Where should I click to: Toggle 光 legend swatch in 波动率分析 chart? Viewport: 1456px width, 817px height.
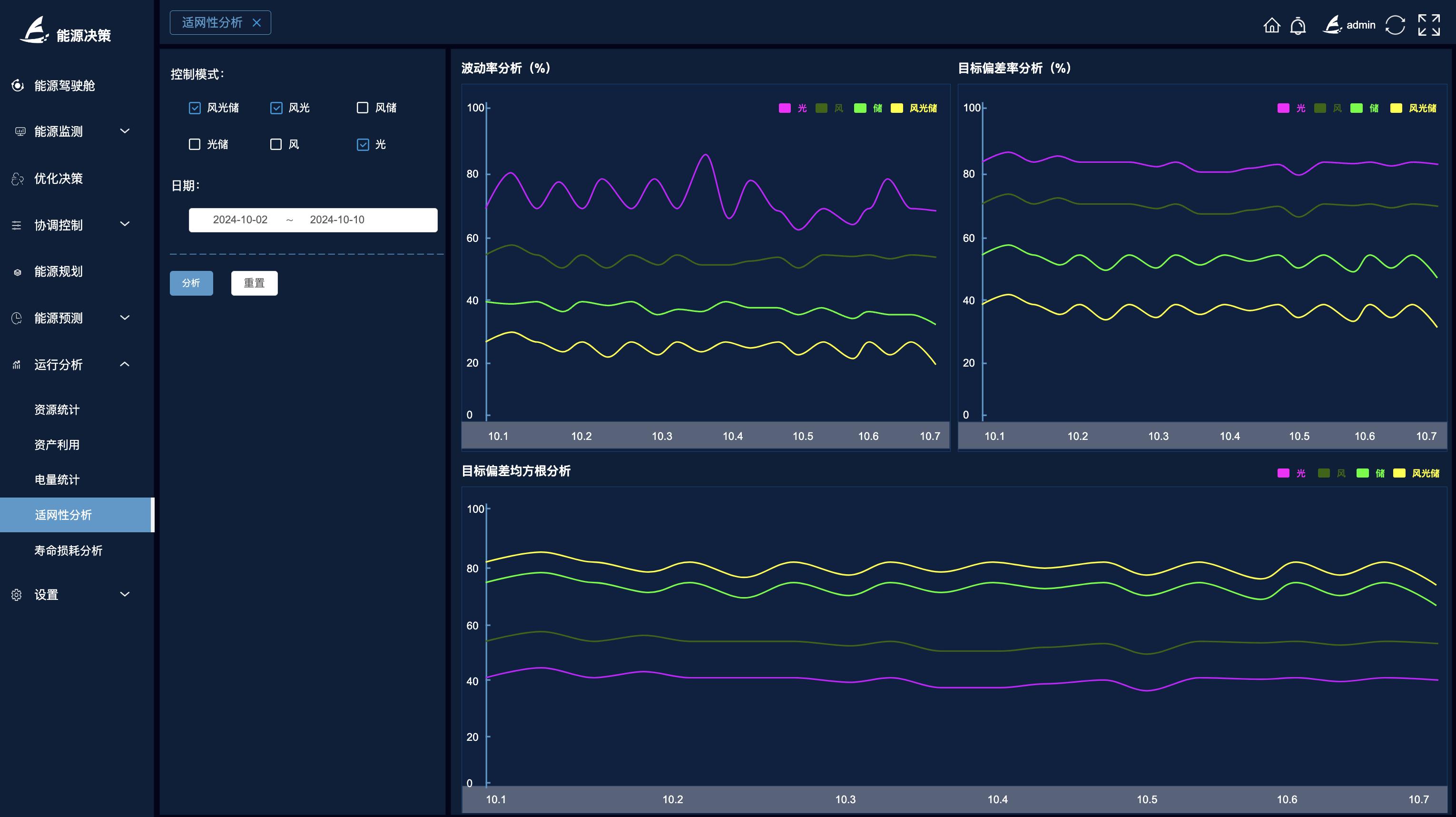coord(785,108)
